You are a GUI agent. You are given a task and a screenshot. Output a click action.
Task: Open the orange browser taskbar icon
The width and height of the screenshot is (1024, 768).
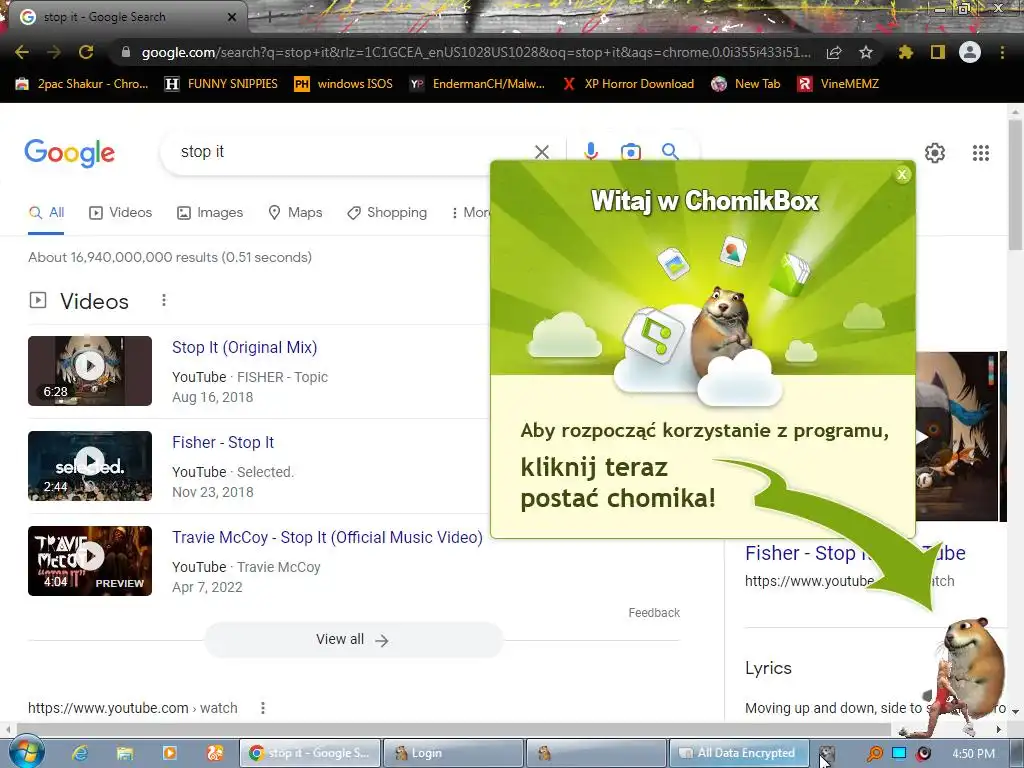point(215,753)
